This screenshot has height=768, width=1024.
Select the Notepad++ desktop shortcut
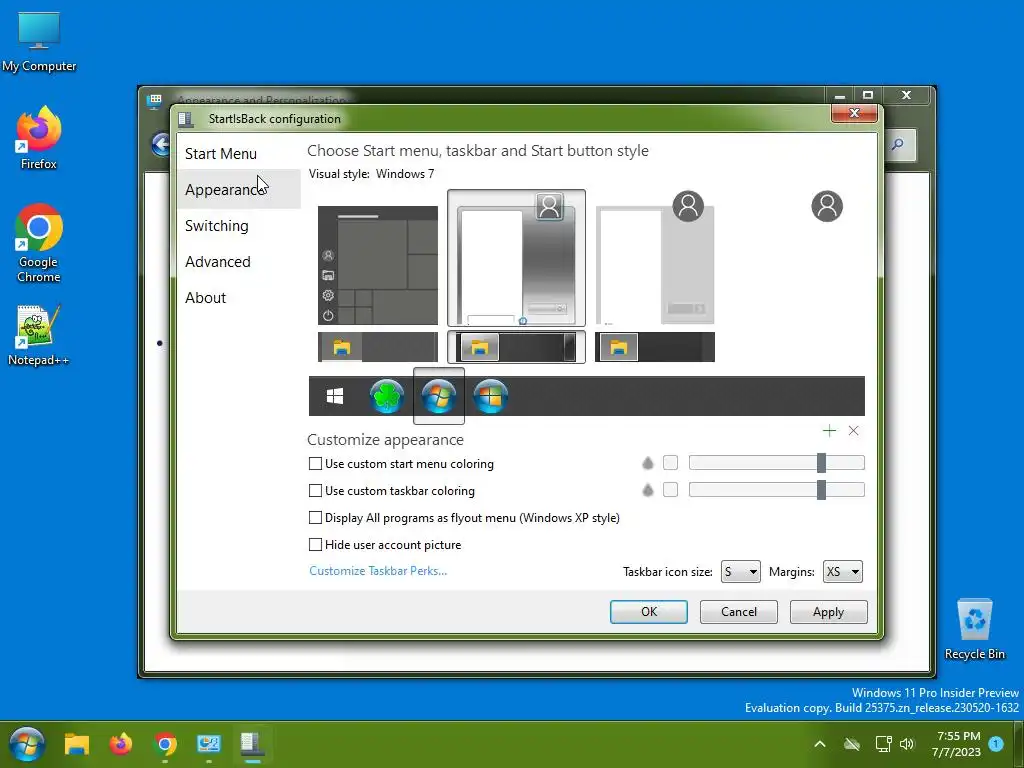(x=39, y=335)
